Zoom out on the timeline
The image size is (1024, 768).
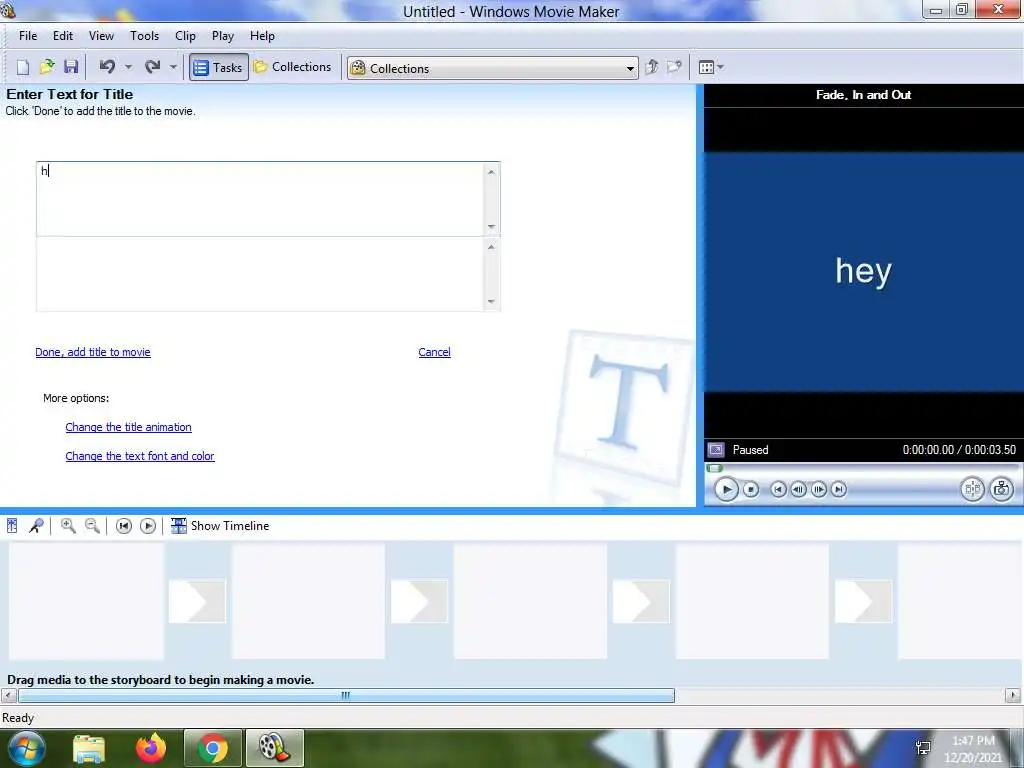coord(93,526)
